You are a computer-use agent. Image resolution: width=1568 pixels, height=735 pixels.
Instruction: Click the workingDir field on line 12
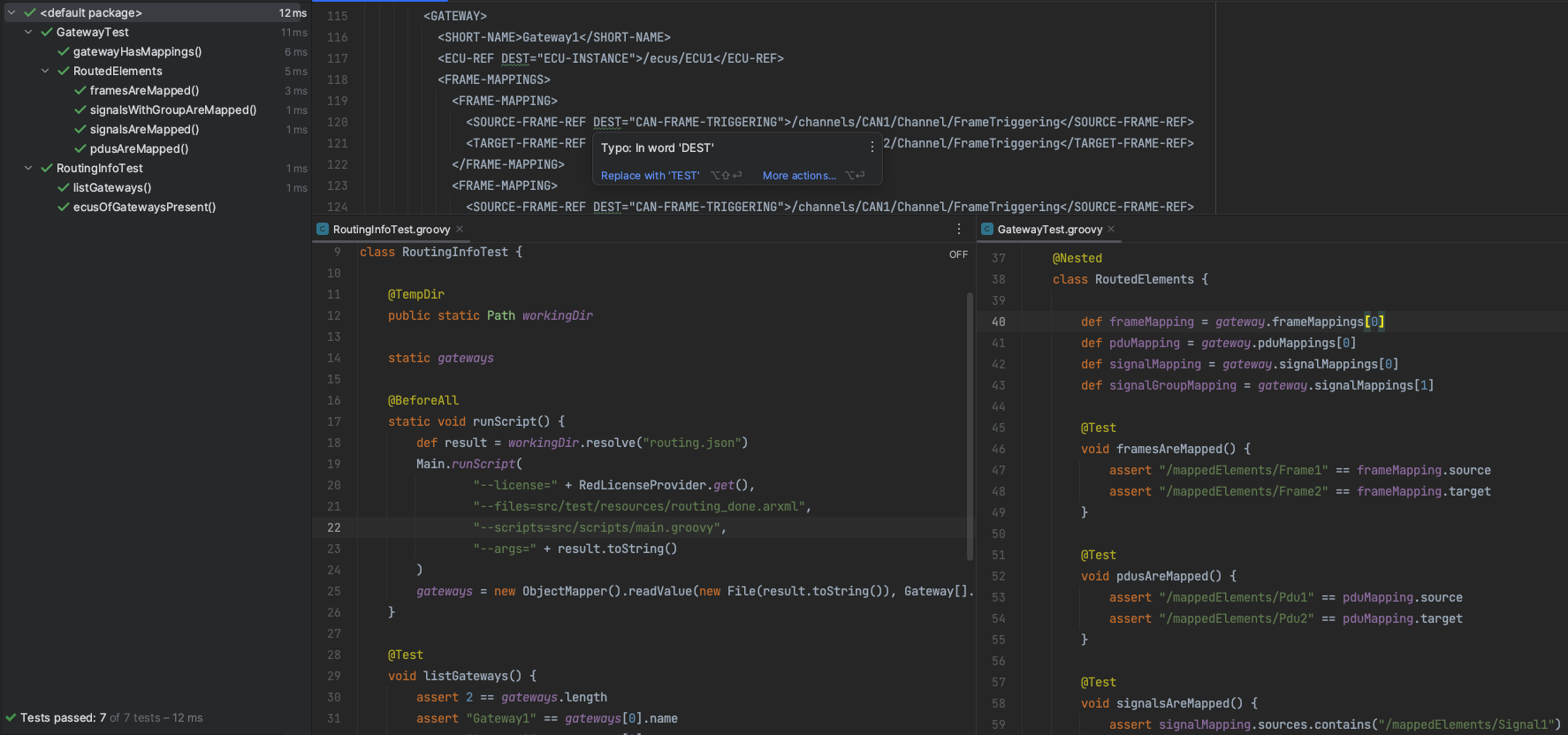[x=557, y=315]
